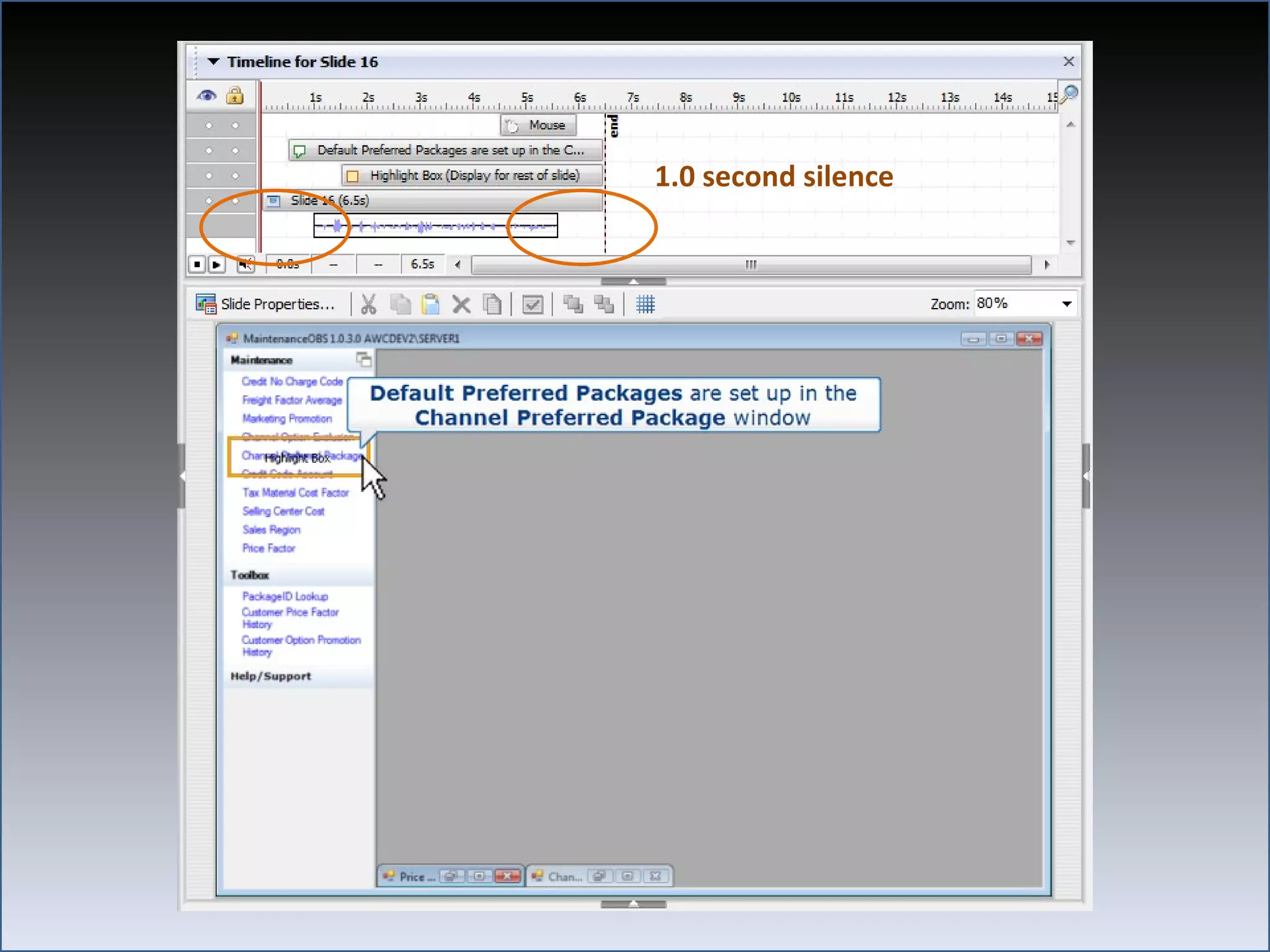The image size is (1270, 952).
Task: Toggle lock dot for Mouse row
Action: pyautogui.click(x=235, y=126)
